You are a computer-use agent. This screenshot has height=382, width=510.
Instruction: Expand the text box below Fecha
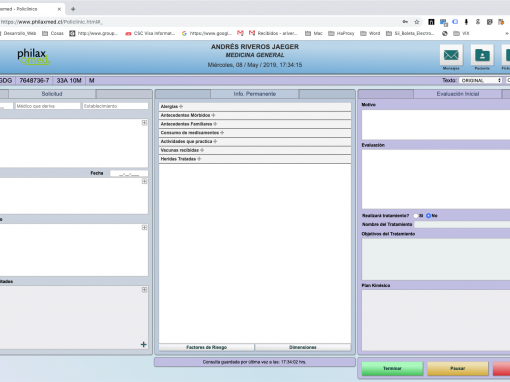(144, 181)
